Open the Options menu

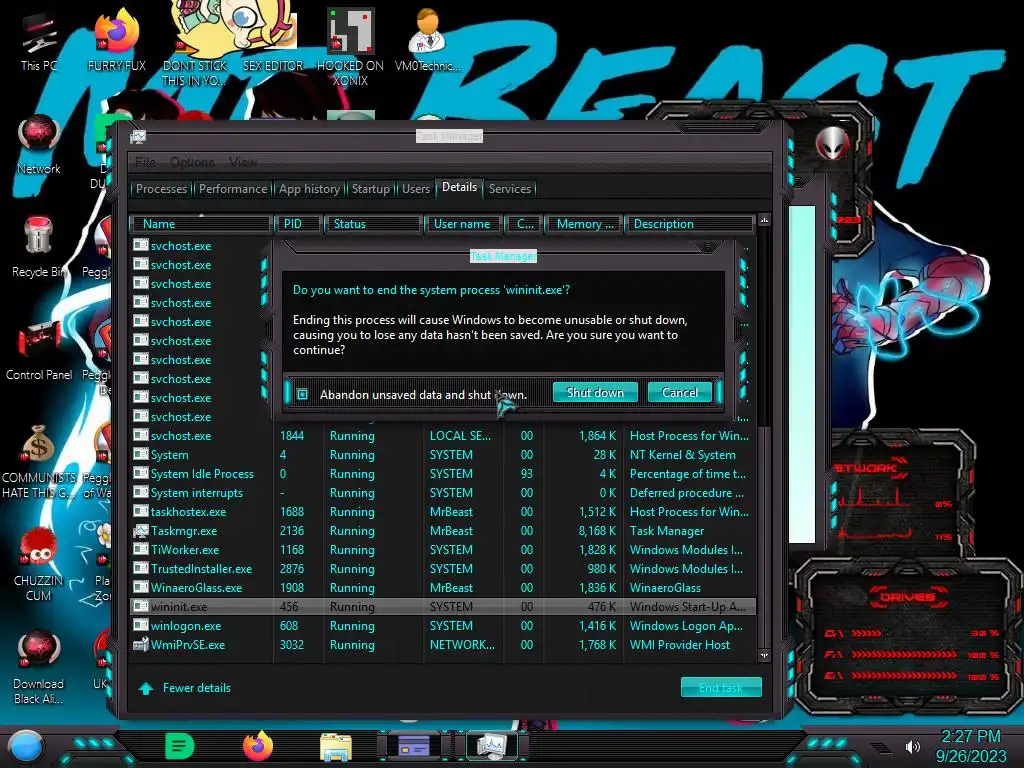click(x=192, y=162)
